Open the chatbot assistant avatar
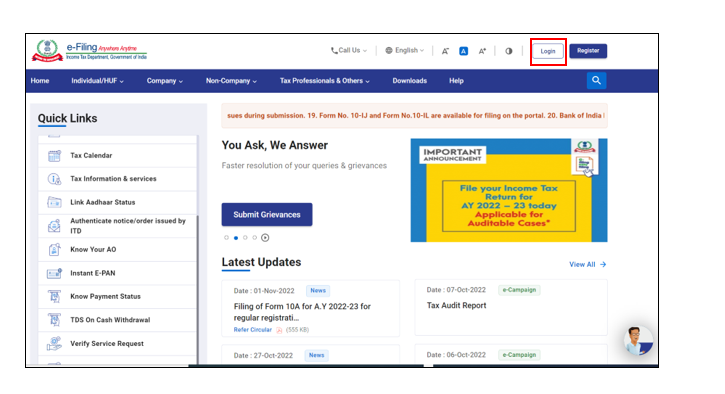Image resolution: width=725 pixels, height=394 pixels. (x=639, y=340)
